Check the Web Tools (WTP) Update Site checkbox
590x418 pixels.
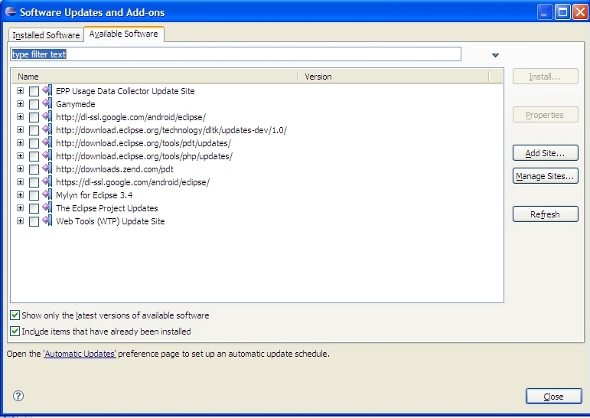[34, 221]
